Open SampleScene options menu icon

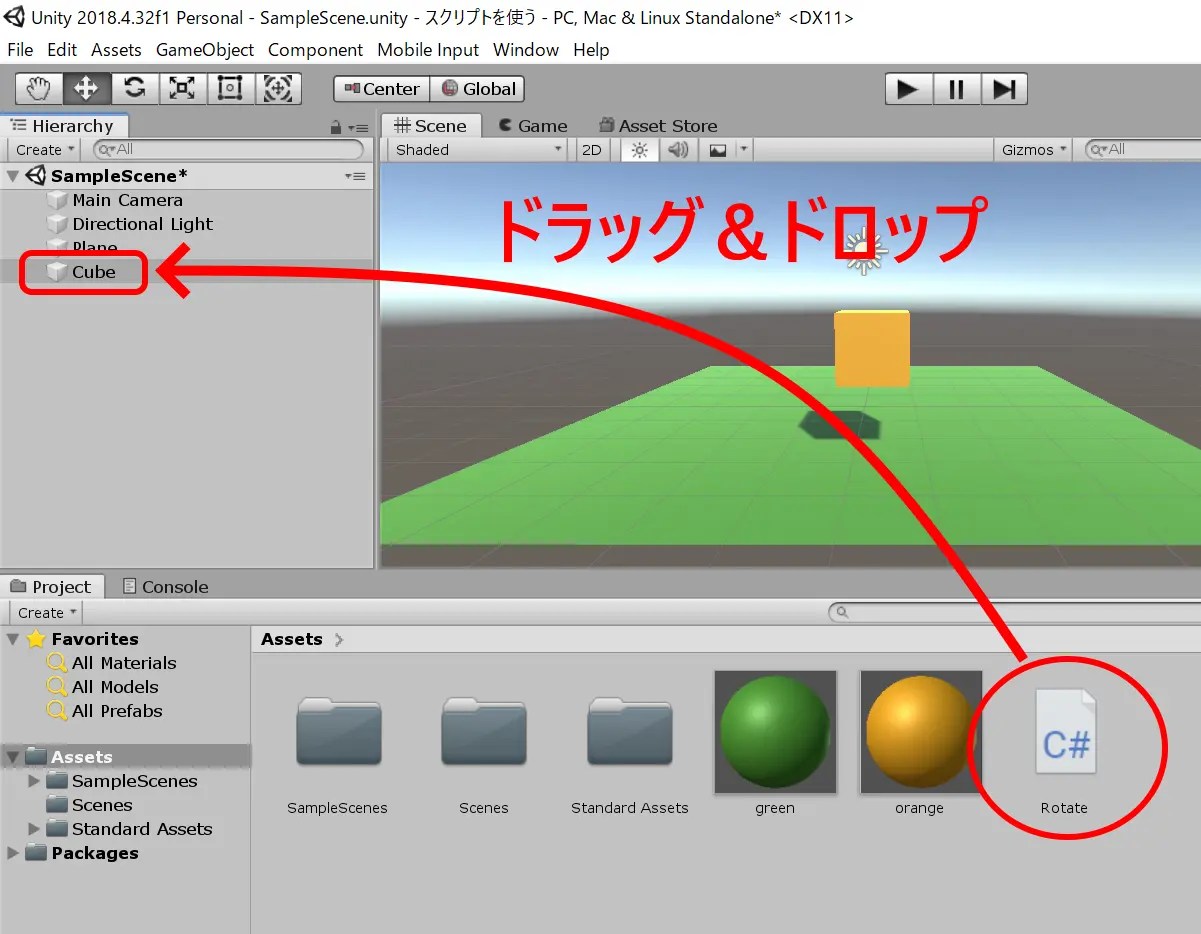click(x=355, y=176)
